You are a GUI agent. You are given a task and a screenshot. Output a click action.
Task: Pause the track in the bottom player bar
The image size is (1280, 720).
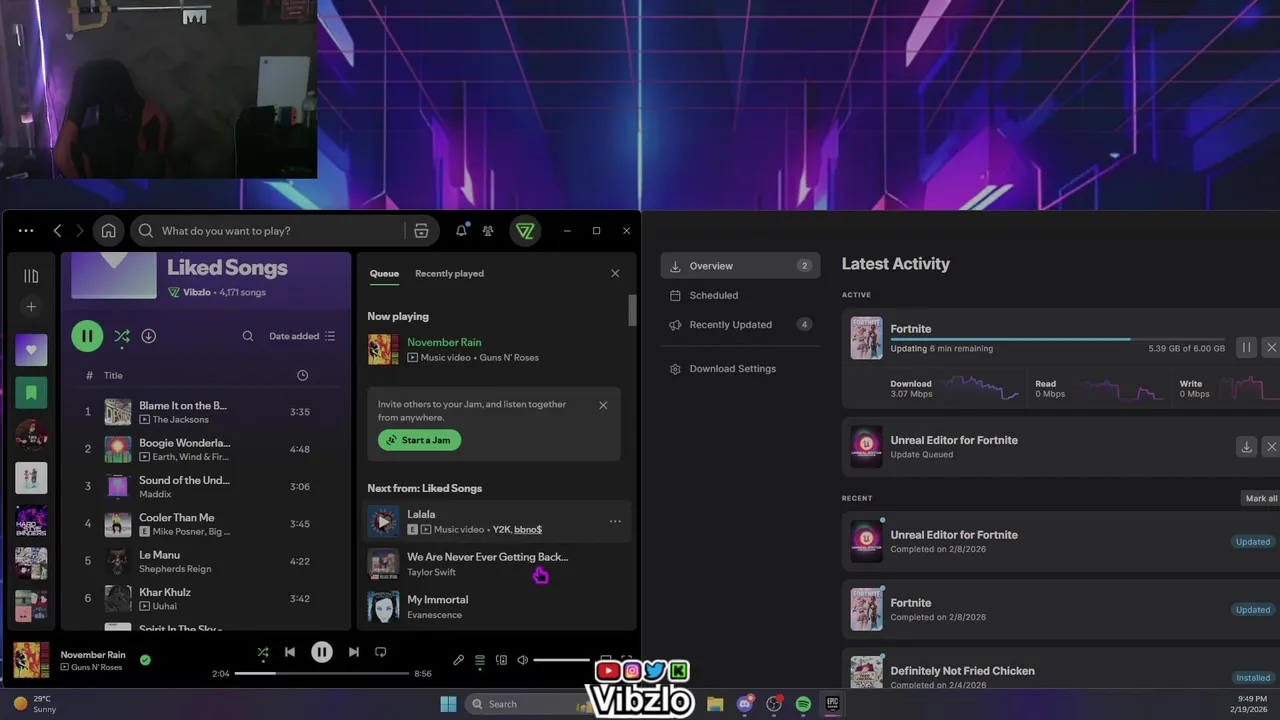coord(321,652)
